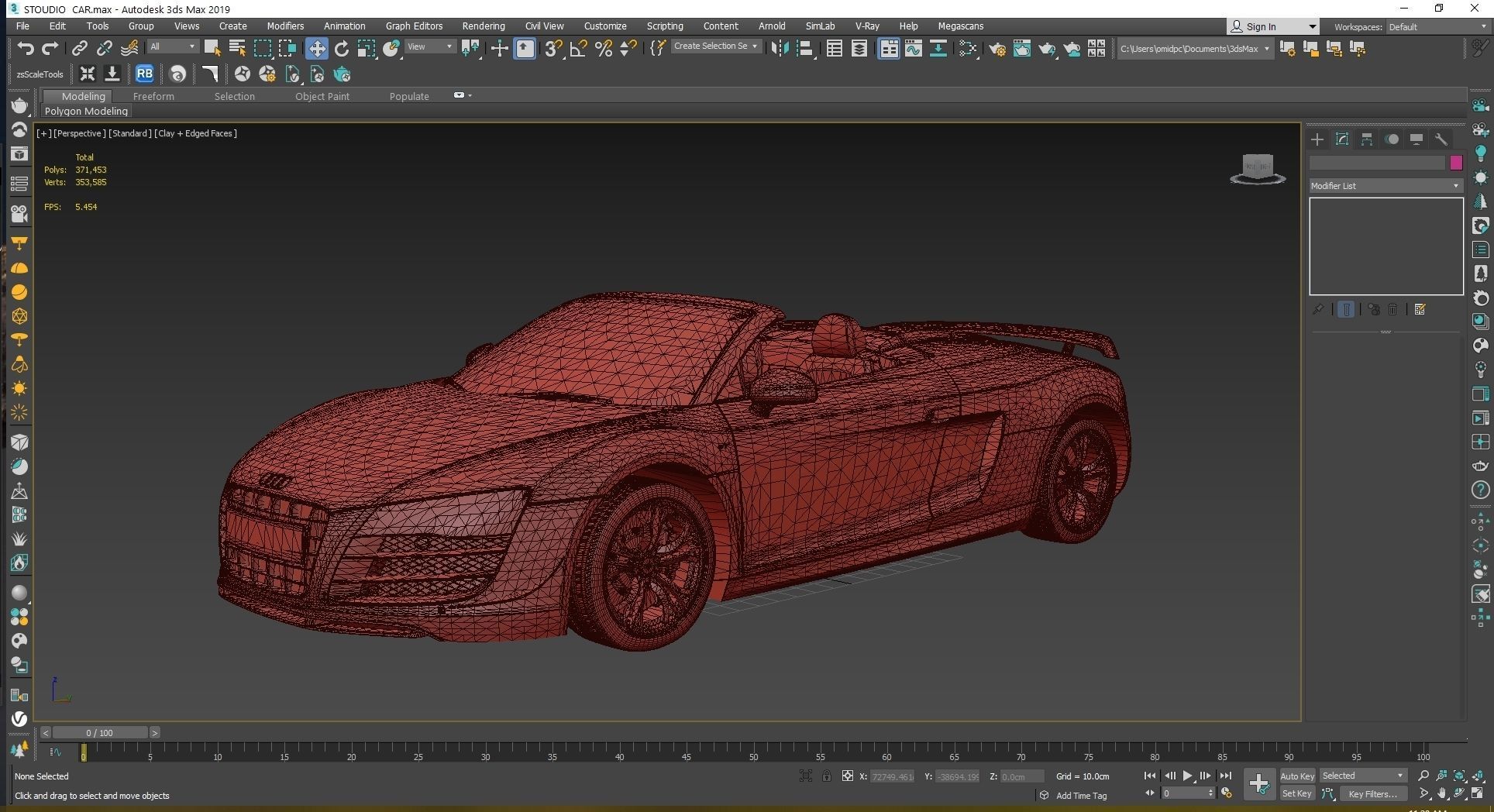Open the project path dropdown

(1194, 49)
